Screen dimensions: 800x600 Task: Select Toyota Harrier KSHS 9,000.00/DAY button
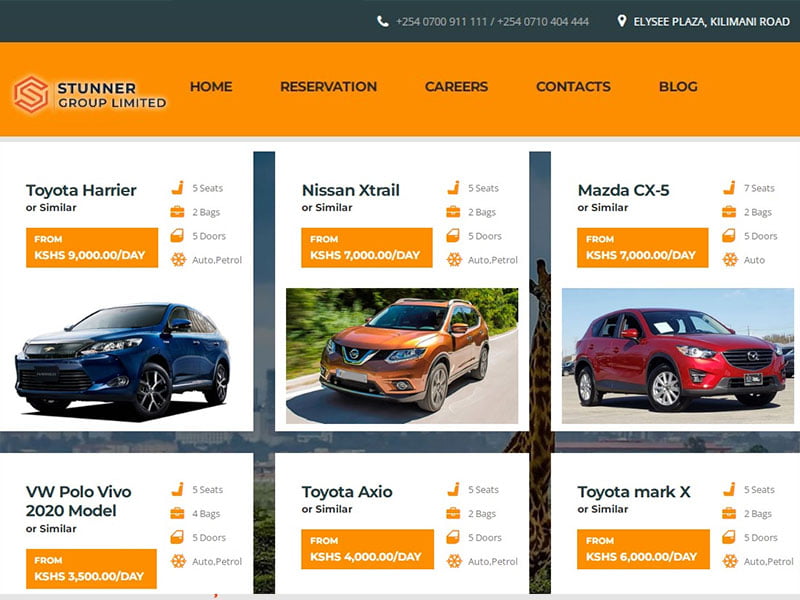pyautogui.click(x=92, y=247)
